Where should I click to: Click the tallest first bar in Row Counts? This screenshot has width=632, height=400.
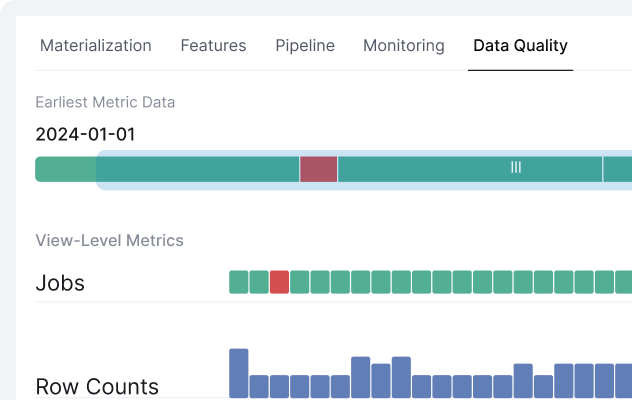238,373
